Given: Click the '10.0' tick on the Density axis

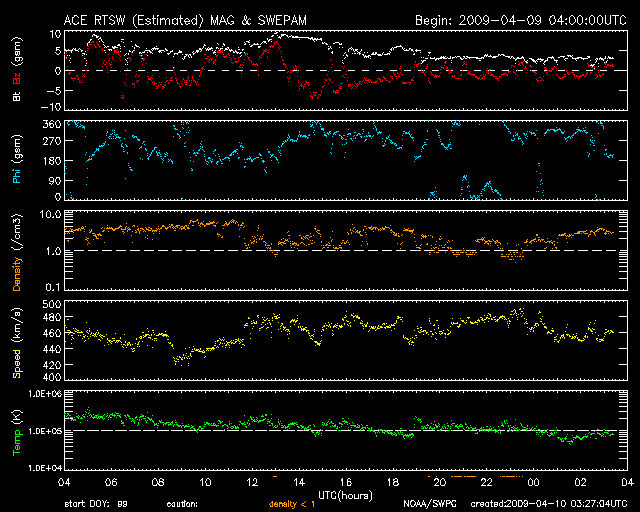Looking at the screenshot, I should pyautogui.click(x=50, y=214).
